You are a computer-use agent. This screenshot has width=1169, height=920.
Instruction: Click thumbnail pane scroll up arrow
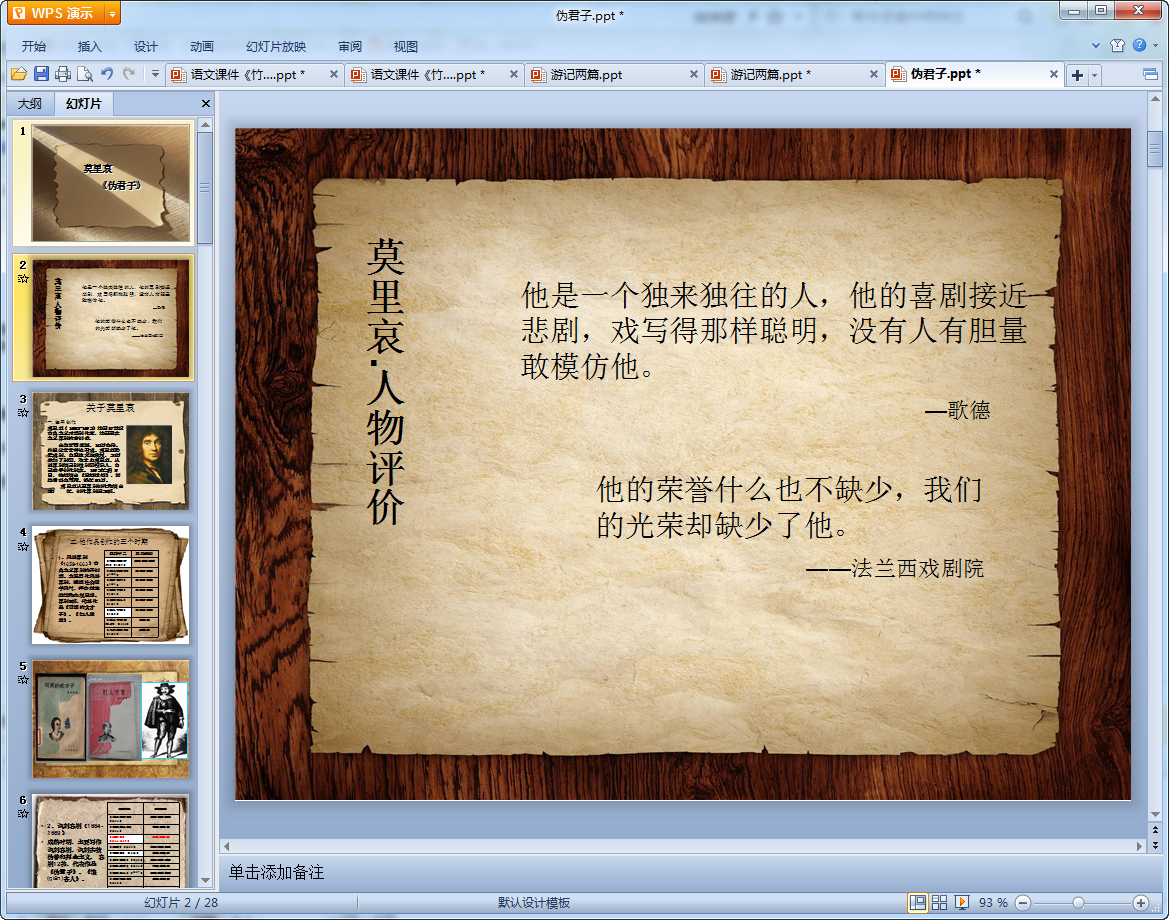coord(205,124)
